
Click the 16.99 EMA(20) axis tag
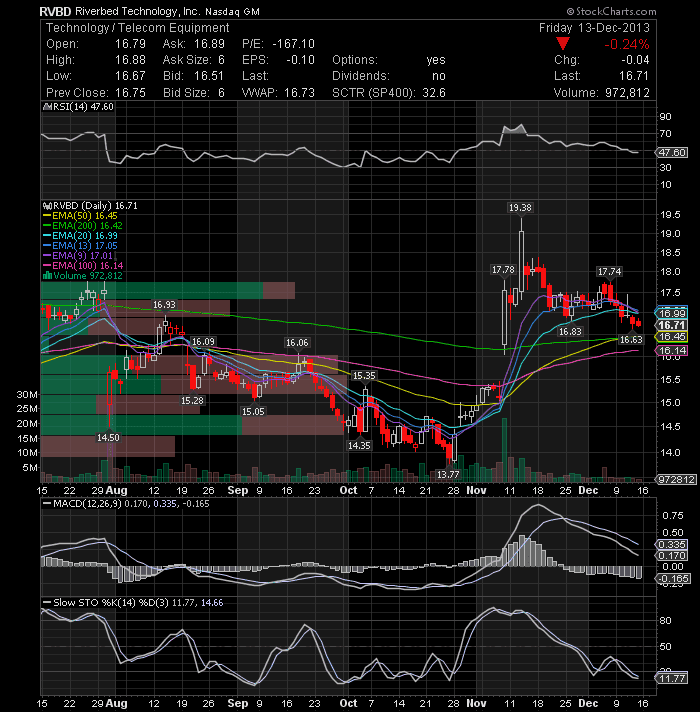tap(671, 313)
